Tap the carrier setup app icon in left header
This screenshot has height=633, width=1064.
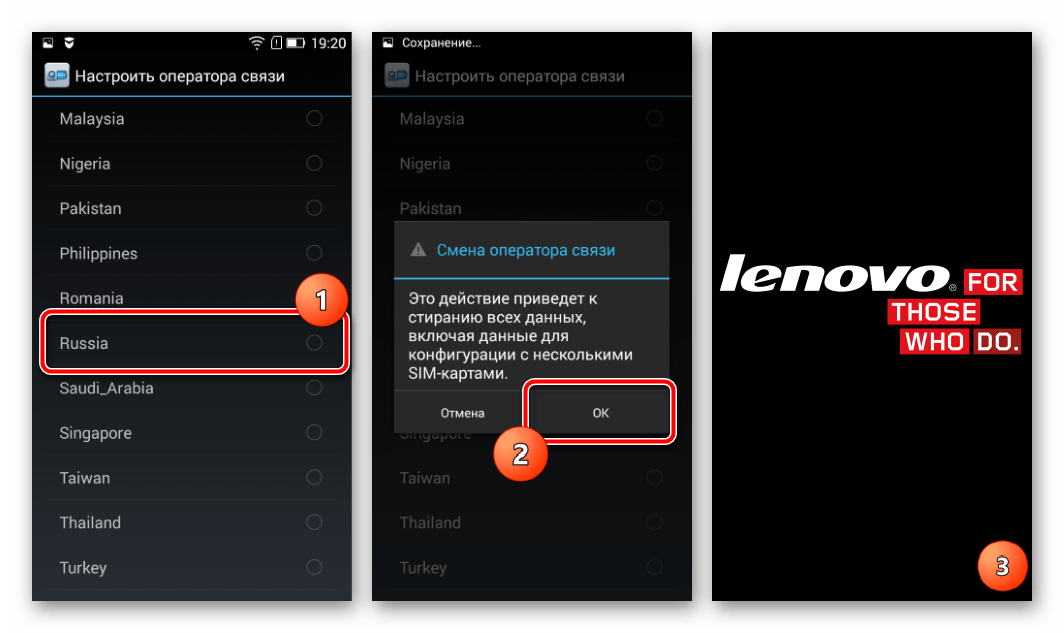56,75
